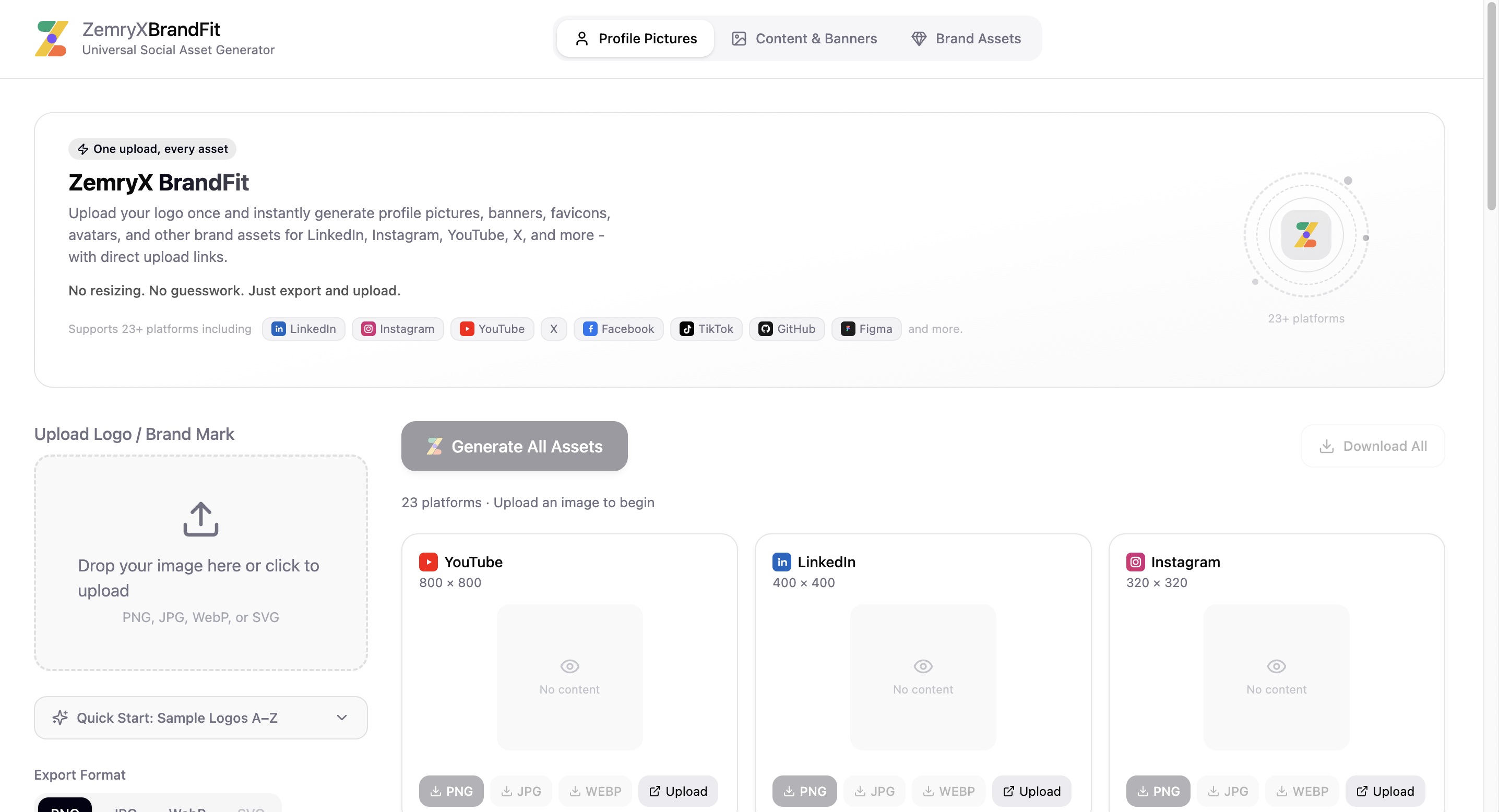
Task: Click 'PNG, JPG, WebP, or SVG' hint text
Action: pyautogui.click(x=201, y=617)
